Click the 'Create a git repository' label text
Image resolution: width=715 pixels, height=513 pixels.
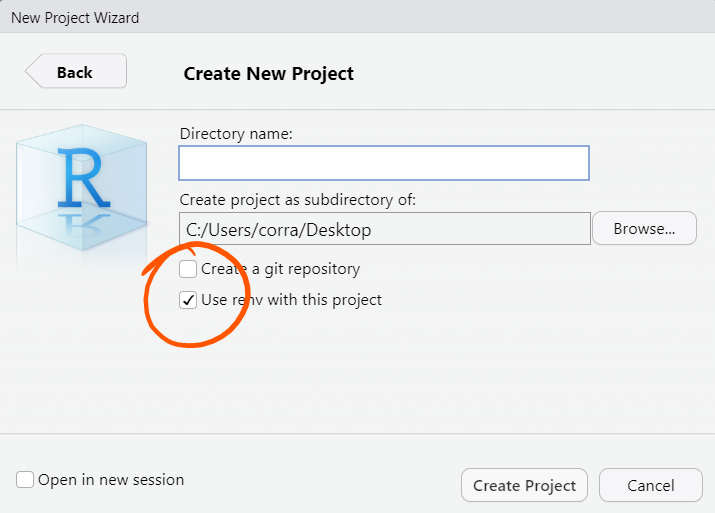280,269
